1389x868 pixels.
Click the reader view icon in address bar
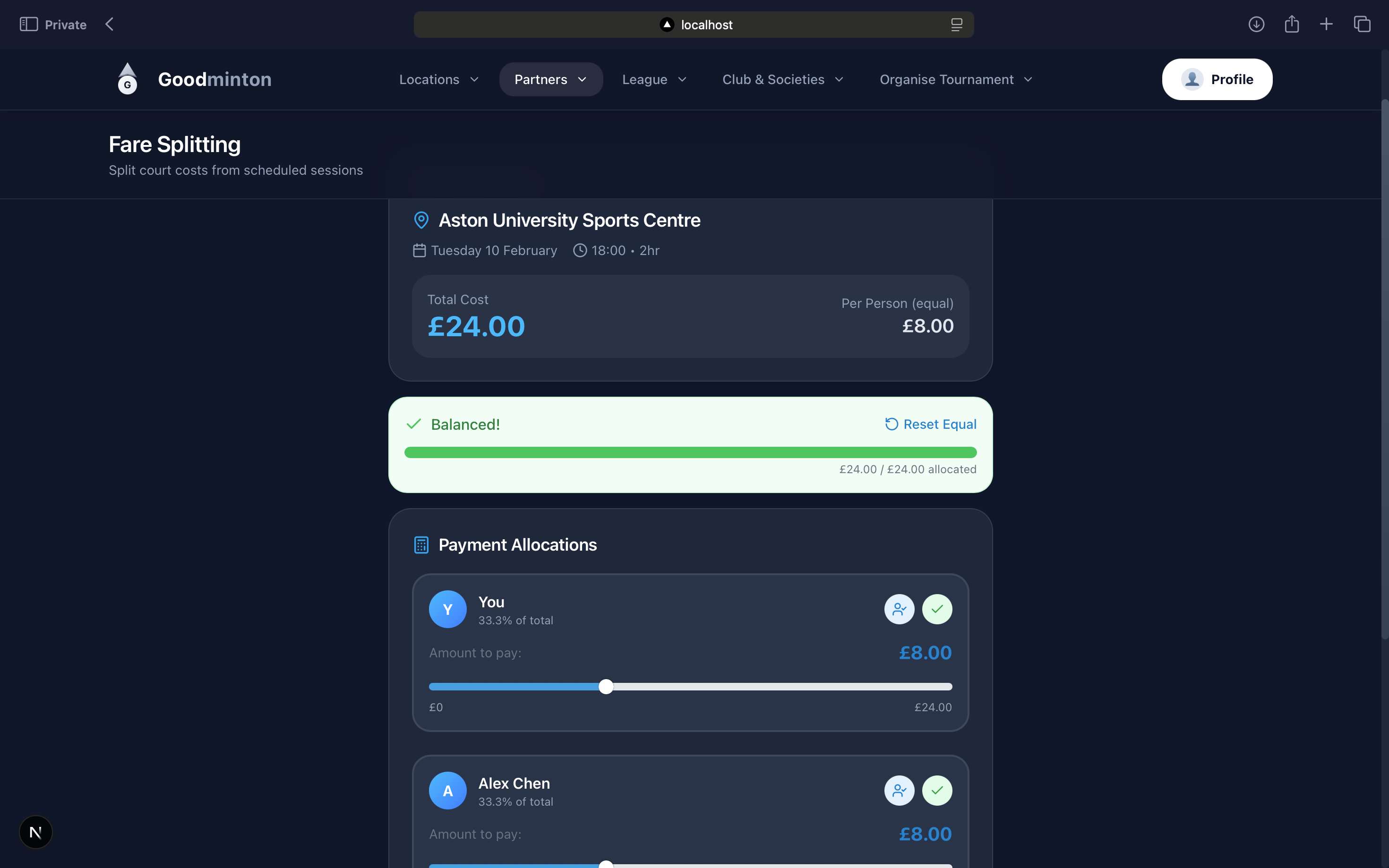click(x=956, y=25)
